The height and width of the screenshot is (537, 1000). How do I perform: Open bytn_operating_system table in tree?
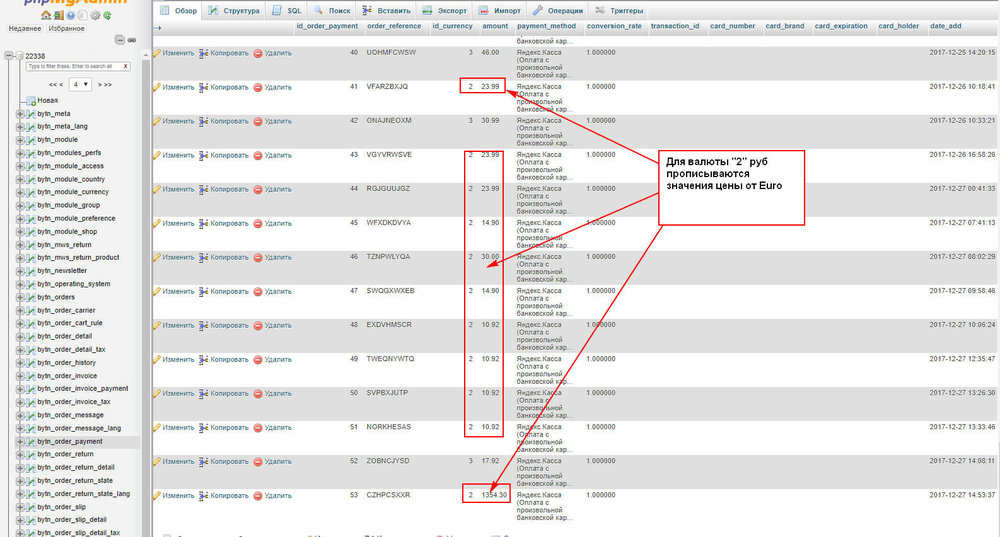(x=73, y=284)
